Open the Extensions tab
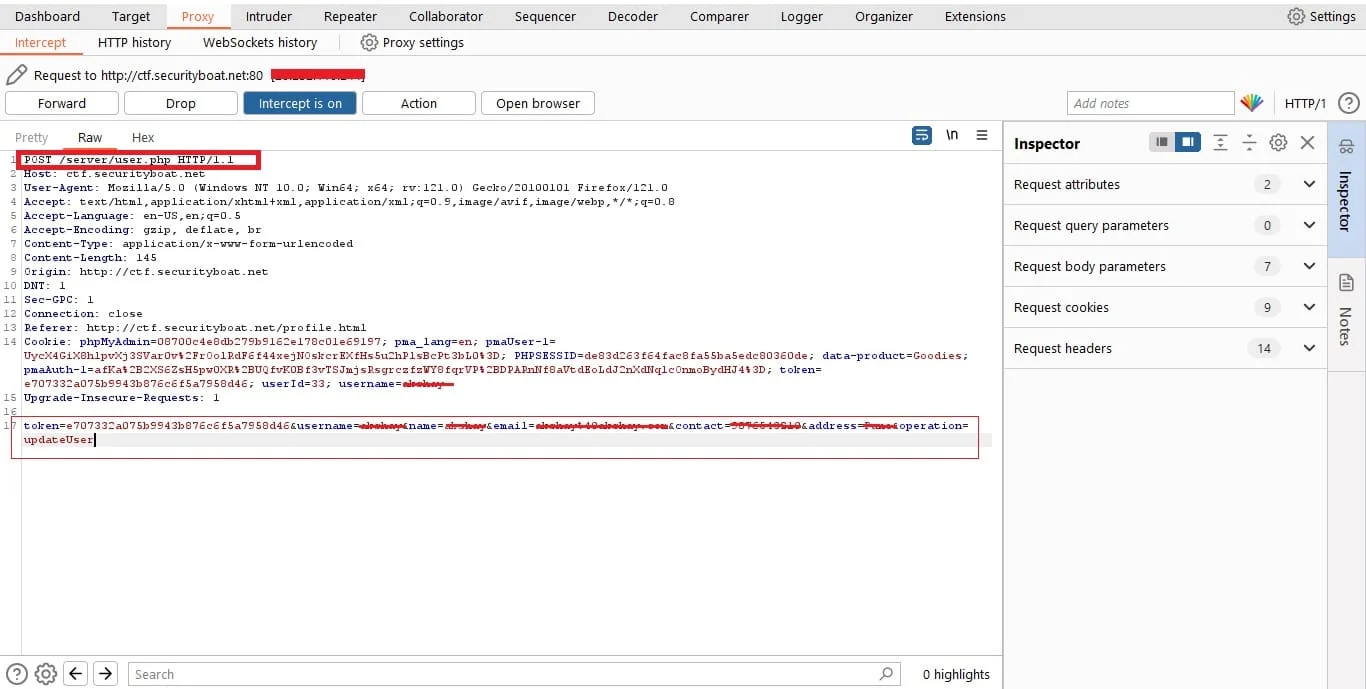 click(975, 16)
